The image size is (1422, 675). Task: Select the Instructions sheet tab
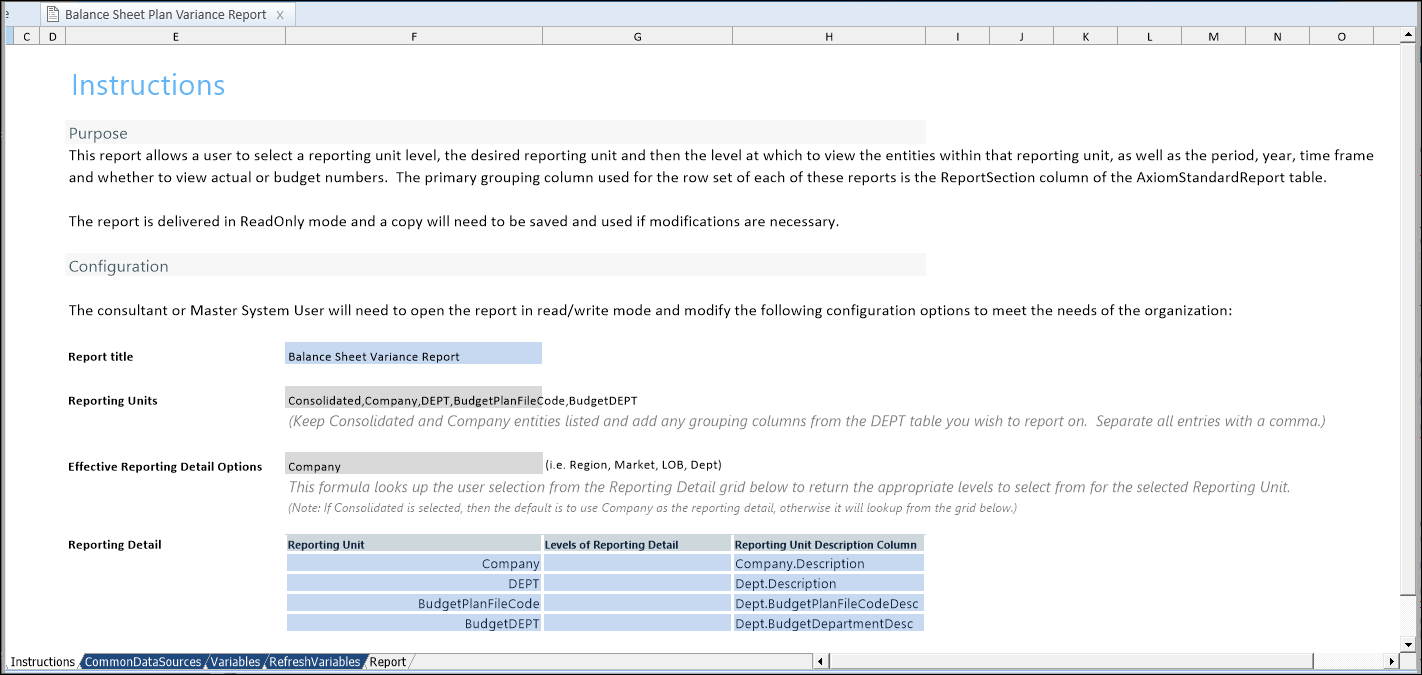pyautogui.click(x=43, y=662)
